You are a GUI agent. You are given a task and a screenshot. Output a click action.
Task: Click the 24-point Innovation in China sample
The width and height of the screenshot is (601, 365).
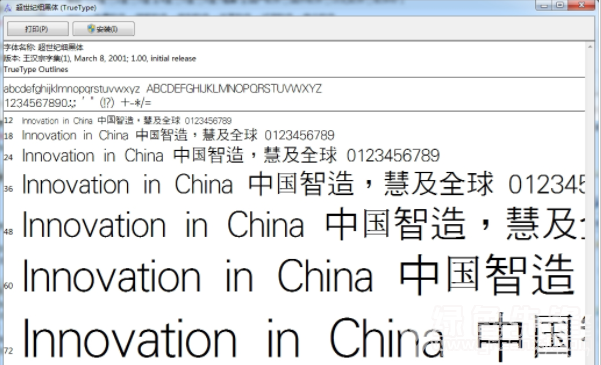click(231, 155)
